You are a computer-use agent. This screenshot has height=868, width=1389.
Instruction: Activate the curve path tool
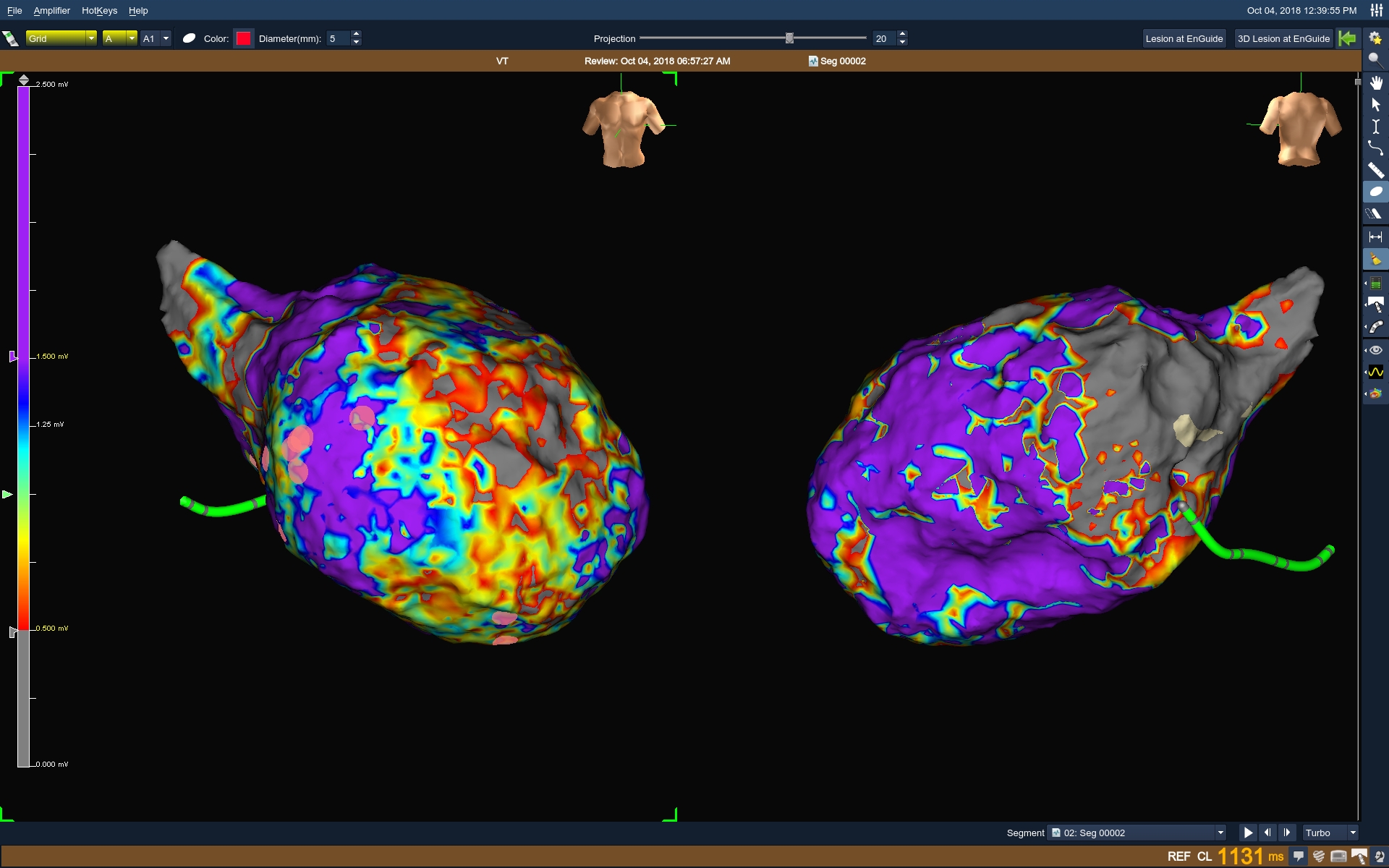[1375, 148]
